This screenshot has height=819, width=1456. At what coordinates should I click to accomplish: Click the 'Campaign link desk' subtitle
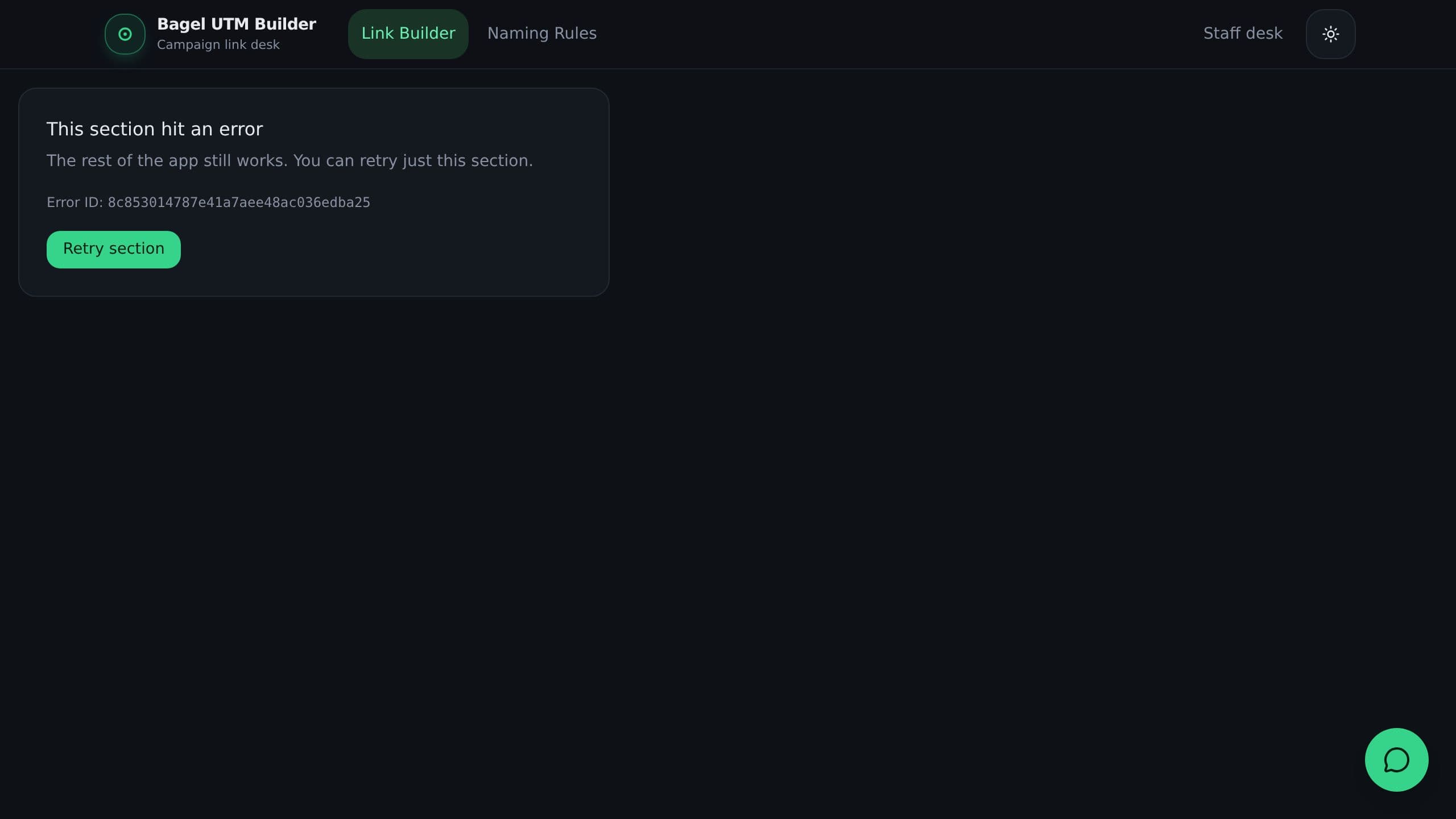pos(218,45)
